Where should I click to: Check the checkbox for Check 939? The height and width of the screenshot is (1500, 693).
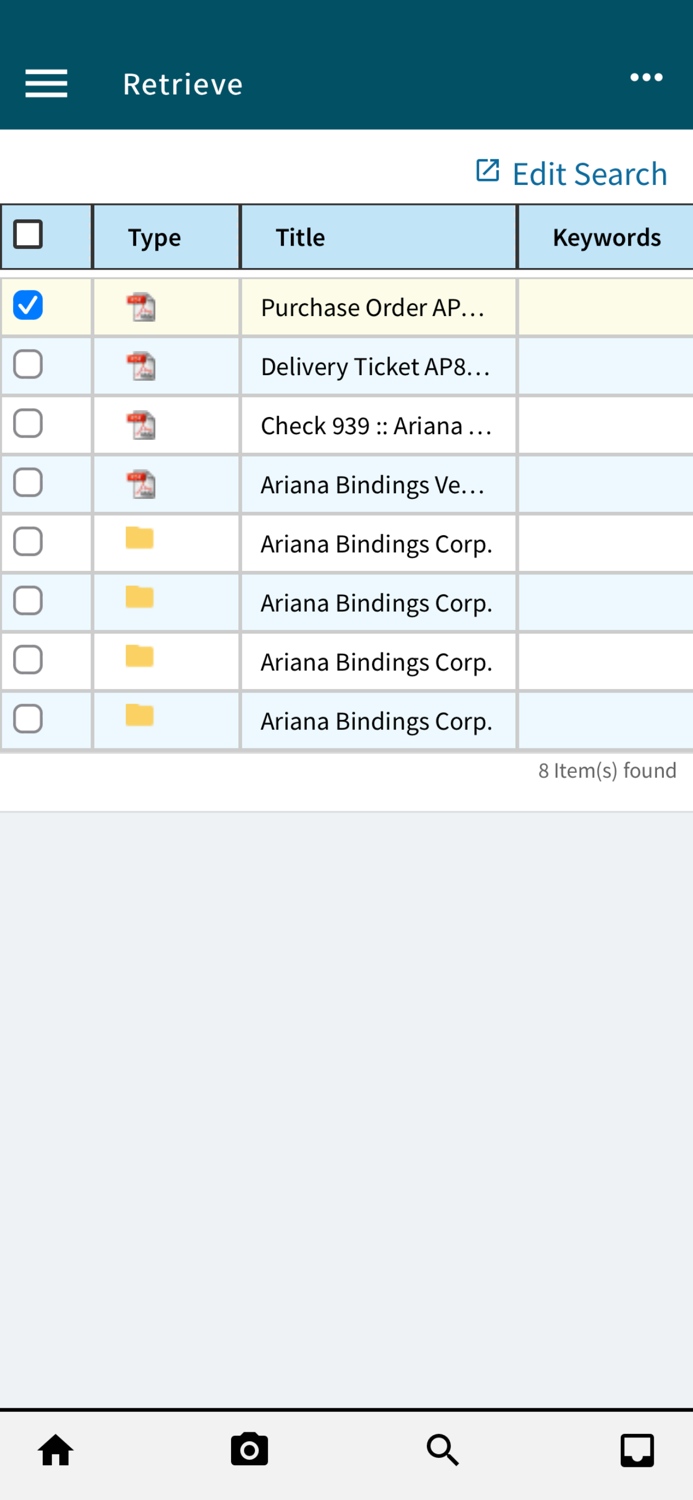(29, 424)
